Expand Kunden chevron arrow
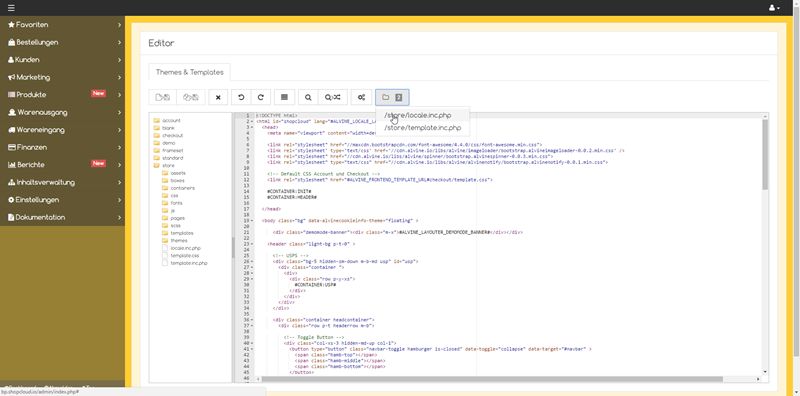This screenshot has width=800, height=396. pos(119,60)
